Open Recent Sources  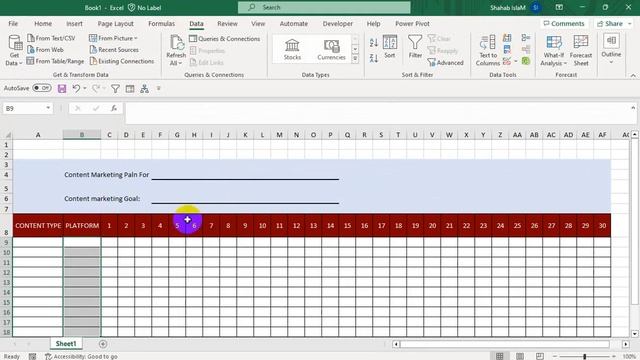click(x=114, y=49)
